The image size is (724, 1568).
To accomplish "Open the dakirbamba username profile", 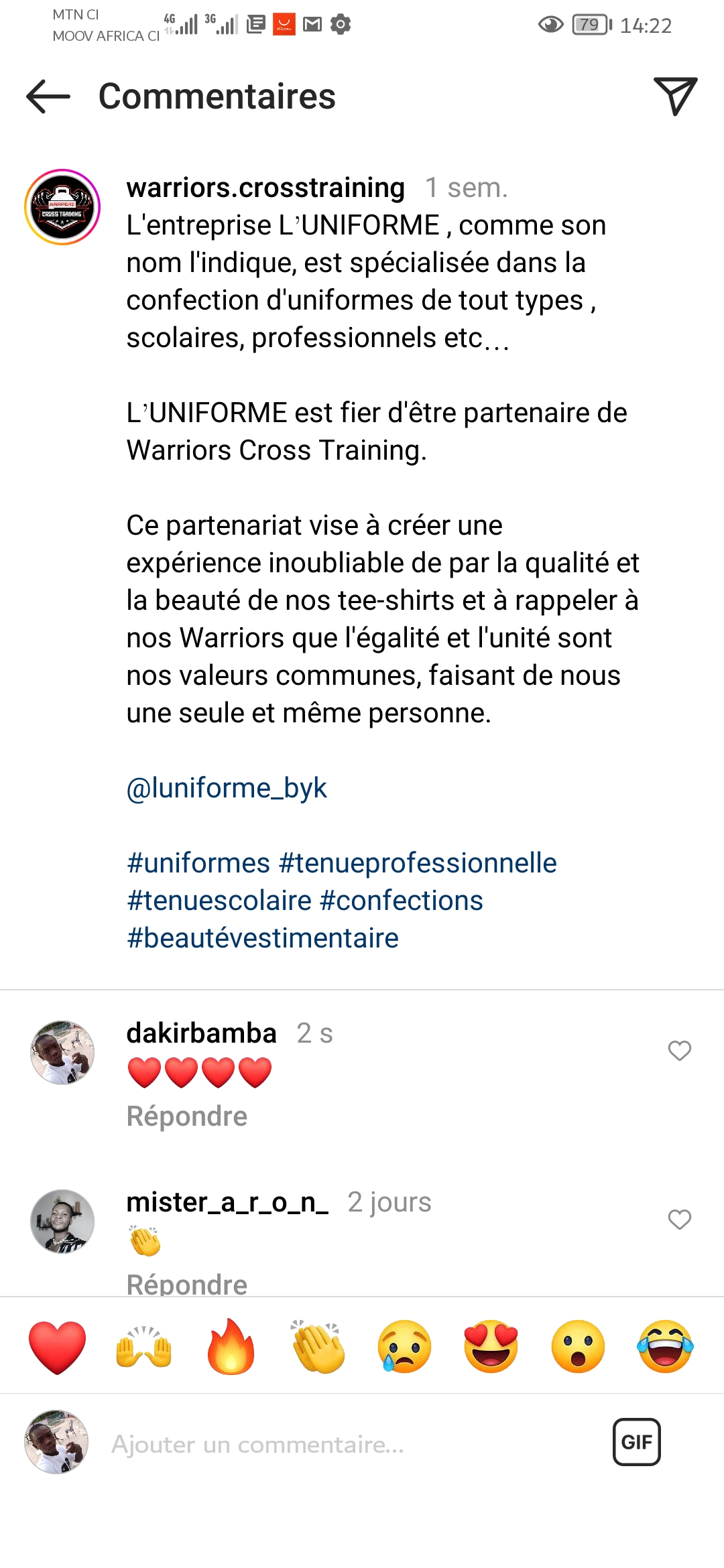I will coord(201,1033).
